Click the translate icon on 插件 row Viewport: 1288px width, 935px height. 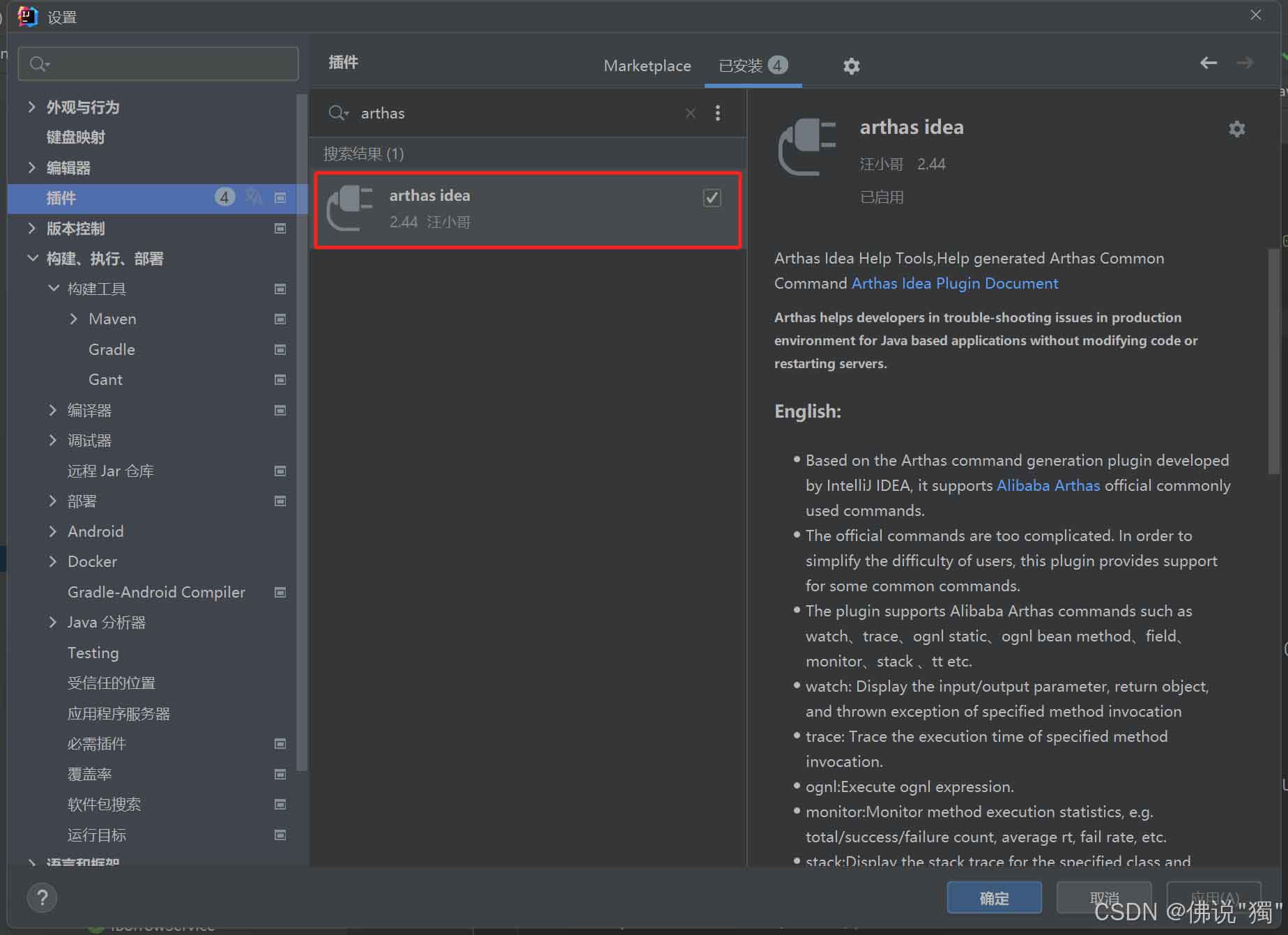click(x=254, y=197)
